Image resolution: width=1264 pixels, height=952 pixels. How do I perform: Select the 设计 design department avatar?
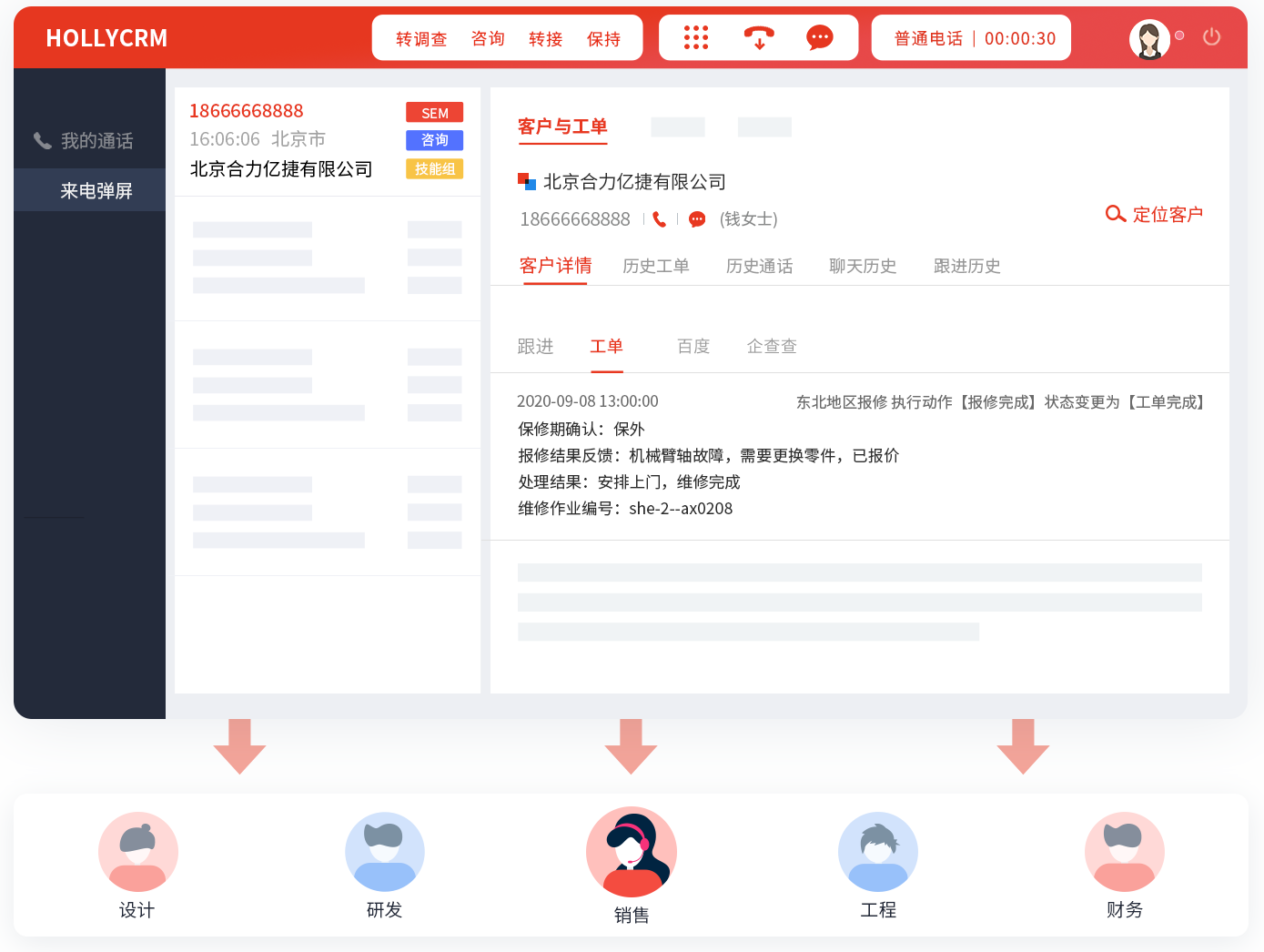[137, 852]
